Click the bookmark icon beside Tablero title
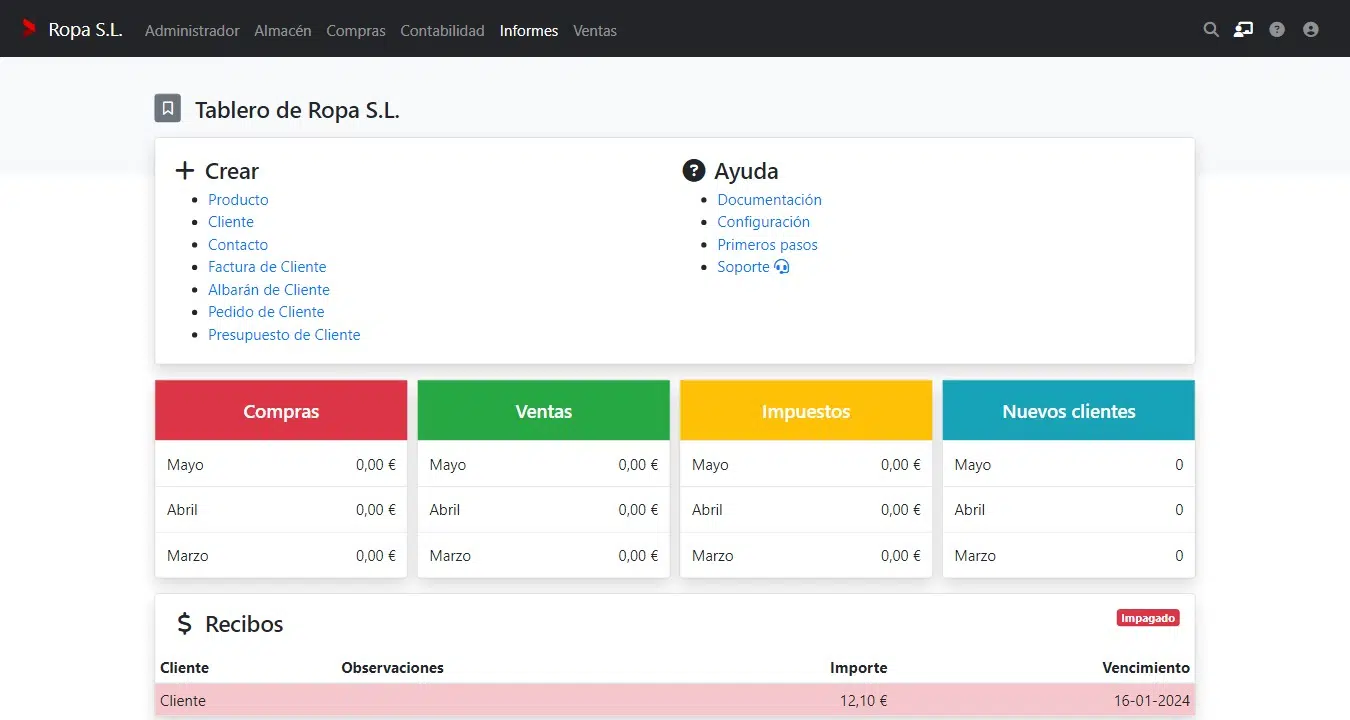1350x720 pixels. pos(168,109)
